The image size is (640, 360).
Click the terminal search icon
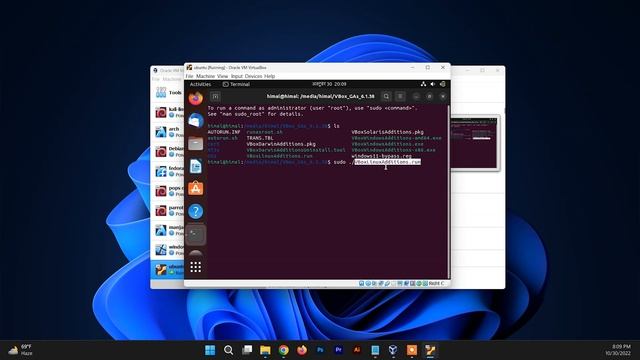click(386, 96)
